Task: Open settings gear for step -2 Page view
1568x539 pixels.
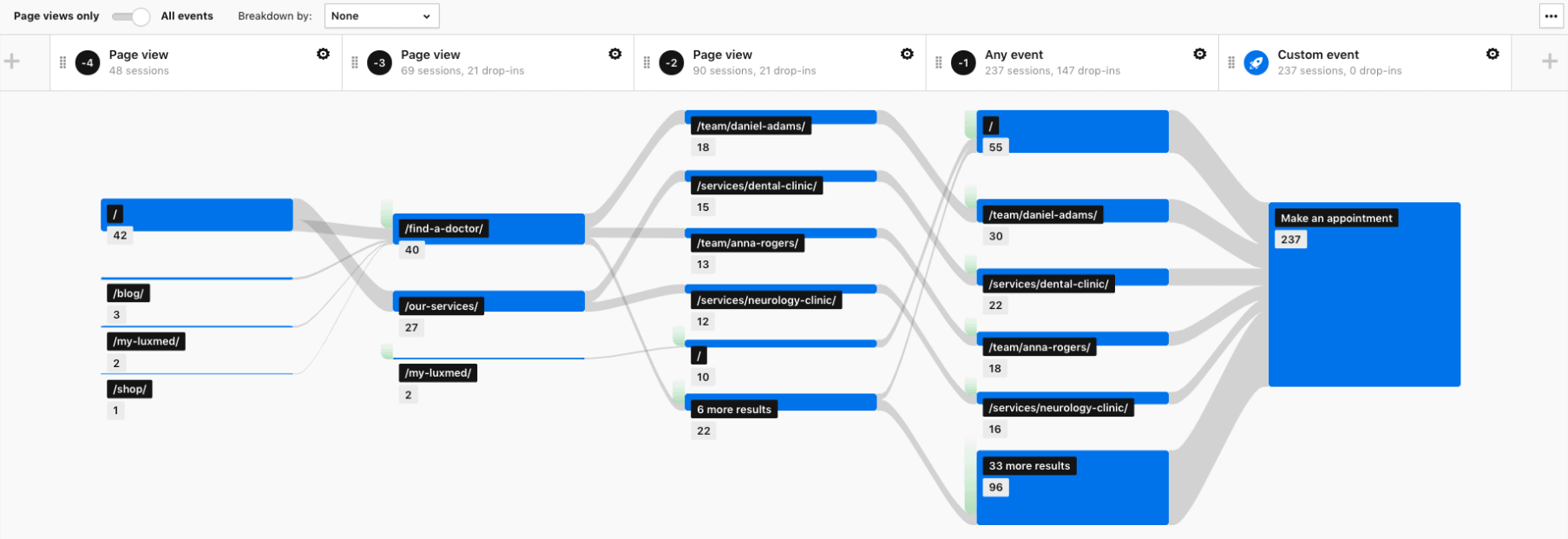Action: (x=907, y=54)
